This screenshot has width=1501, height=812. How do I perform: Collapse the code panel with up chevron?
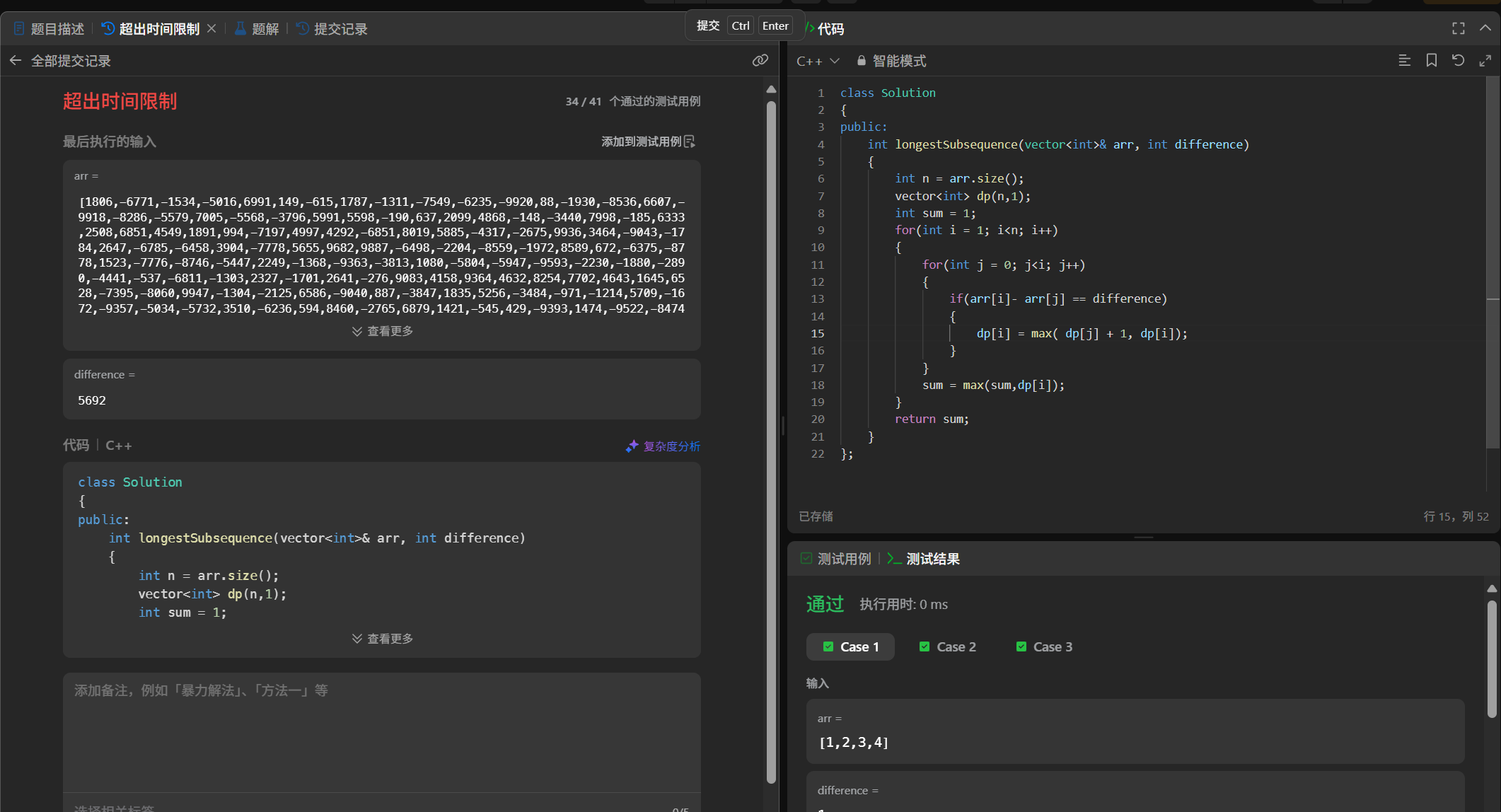[x=1485, y=28]
